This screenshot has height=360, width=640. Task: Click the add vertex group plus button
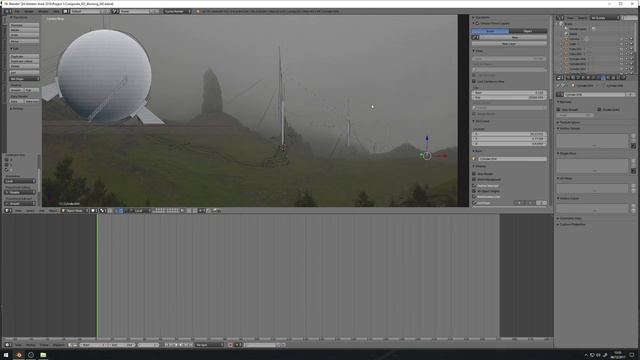[x=633, y=136]
